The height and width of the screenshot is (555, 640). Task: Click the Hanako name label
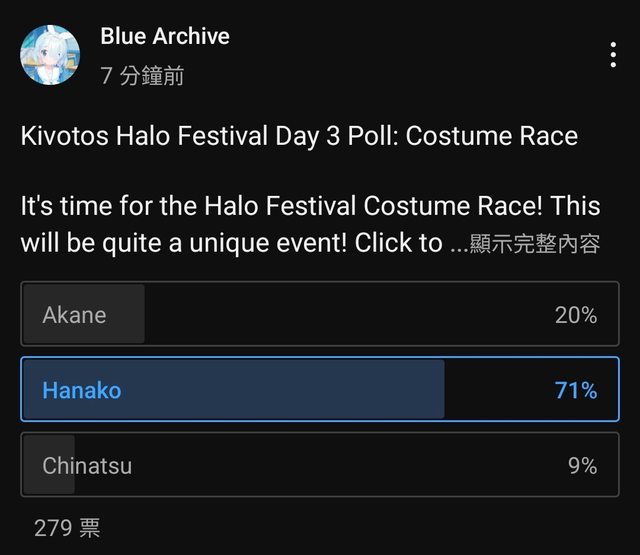pos(82,390)
